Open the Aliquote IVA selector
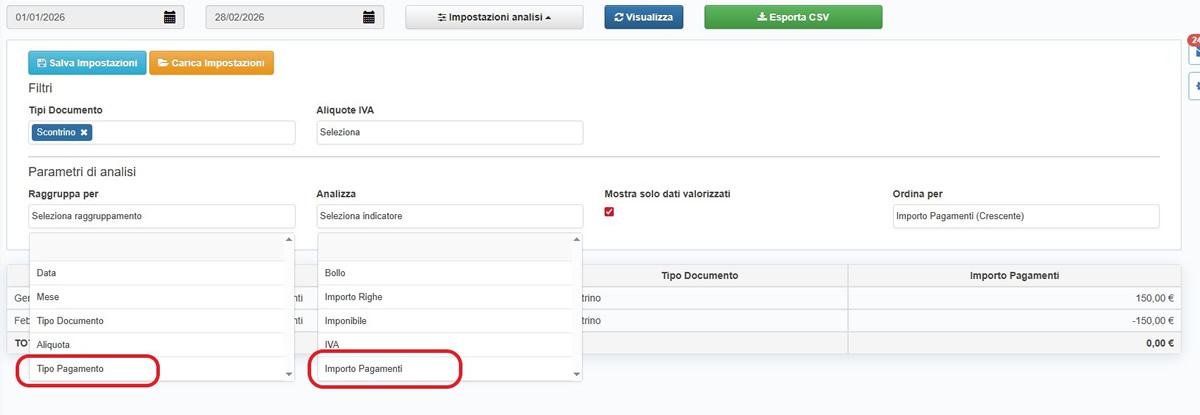This screenshot has height=415, width=1200. click(x=449, y=132)
